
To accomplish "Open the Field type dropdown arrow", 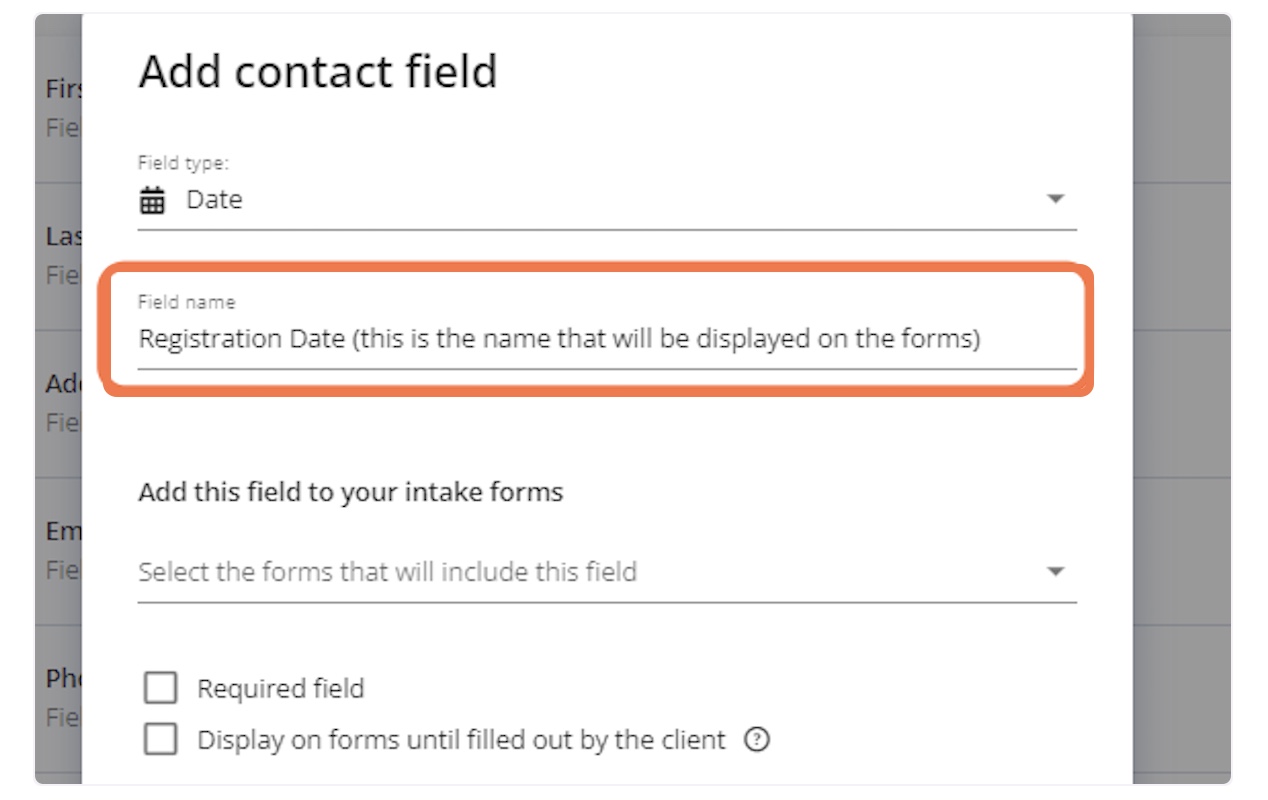I will (1054, 199).
